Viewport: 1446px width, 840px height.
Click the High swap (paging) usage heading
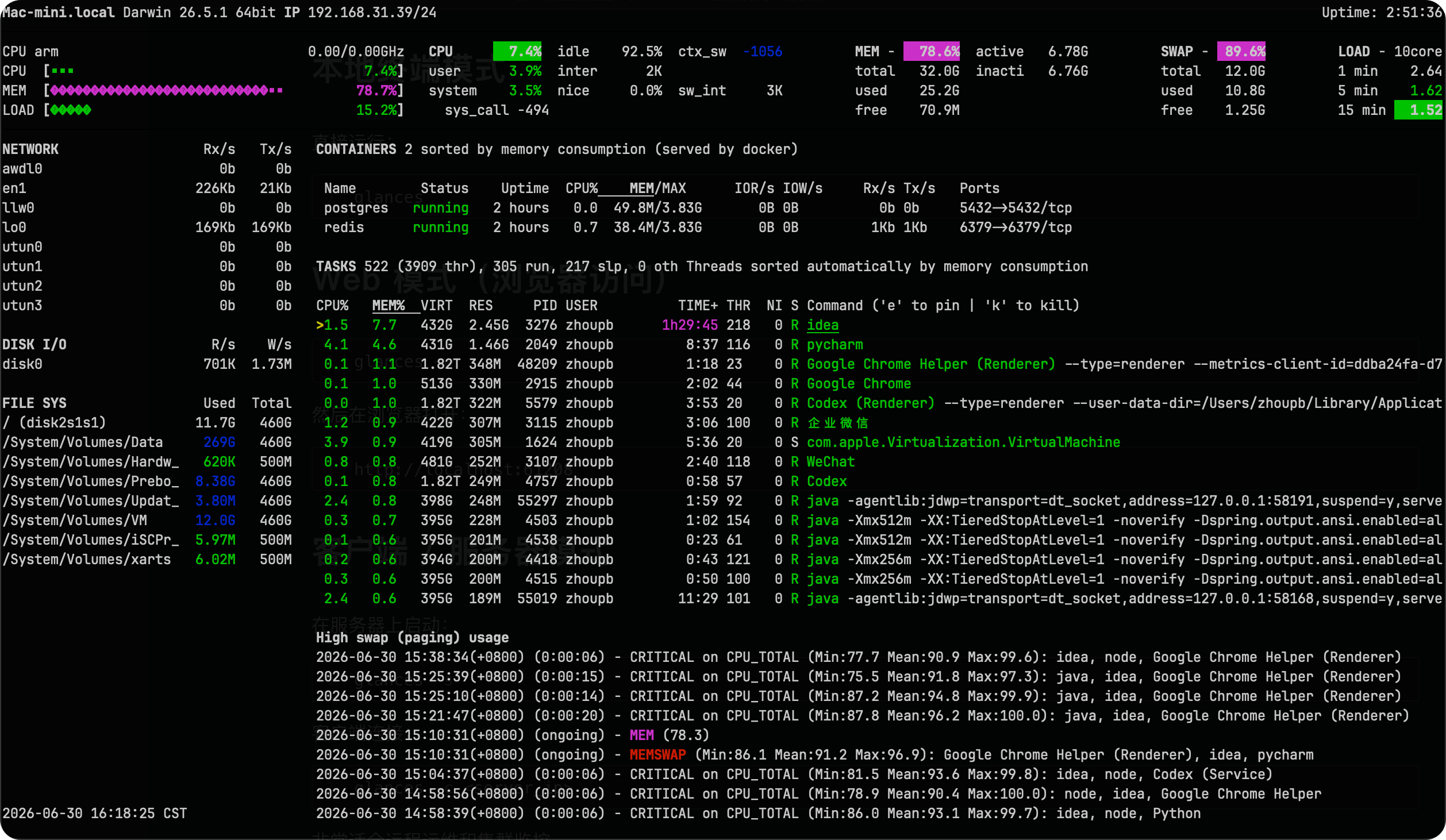[412, 638]
